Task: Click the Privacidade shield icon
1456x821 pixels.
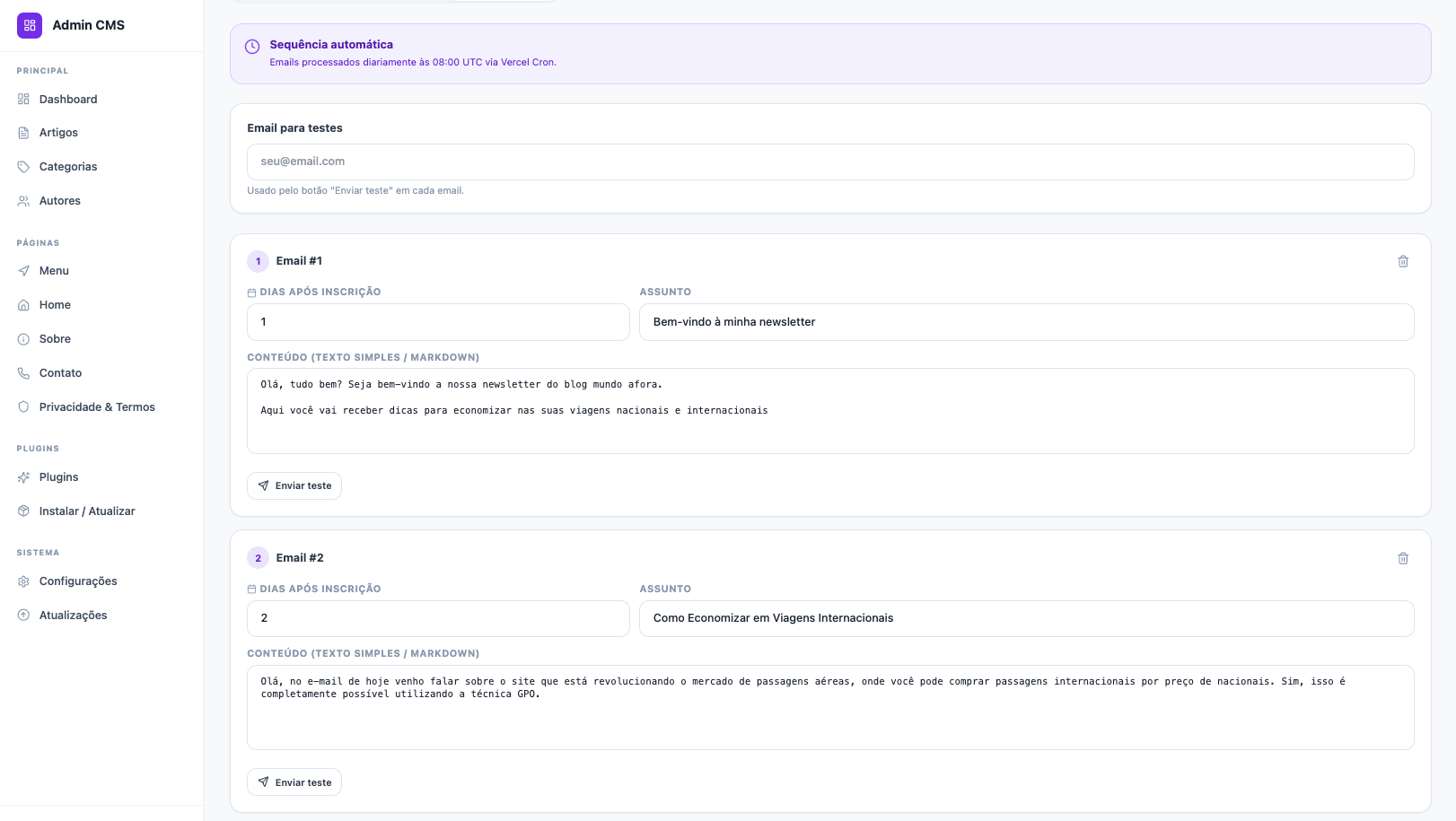Action: coord(23,407)
